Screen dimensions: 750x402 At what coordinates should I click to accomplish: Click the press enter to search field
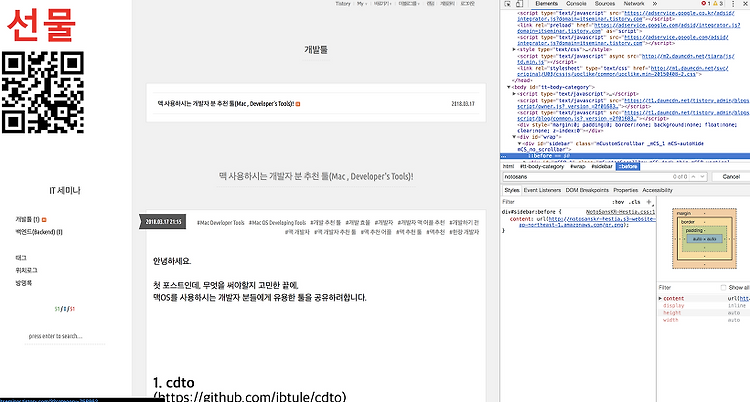(65, 336)
